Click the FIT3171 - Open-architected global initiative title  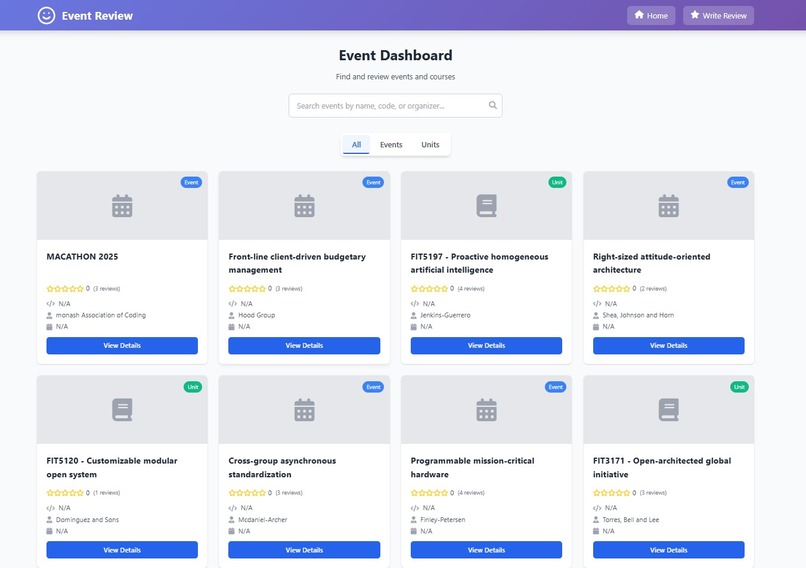click(x=662, y=468)
